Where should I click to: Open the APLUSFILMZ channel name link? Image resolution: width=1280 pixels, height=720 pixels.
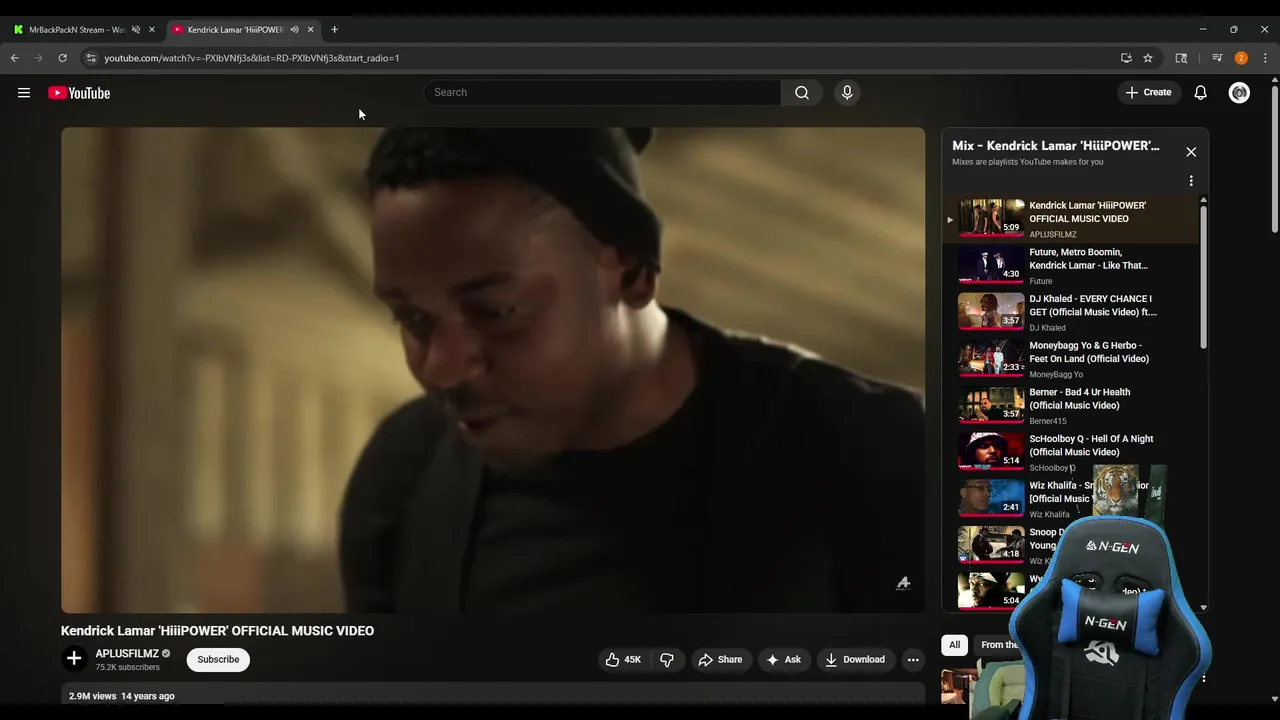coord(127,654)
